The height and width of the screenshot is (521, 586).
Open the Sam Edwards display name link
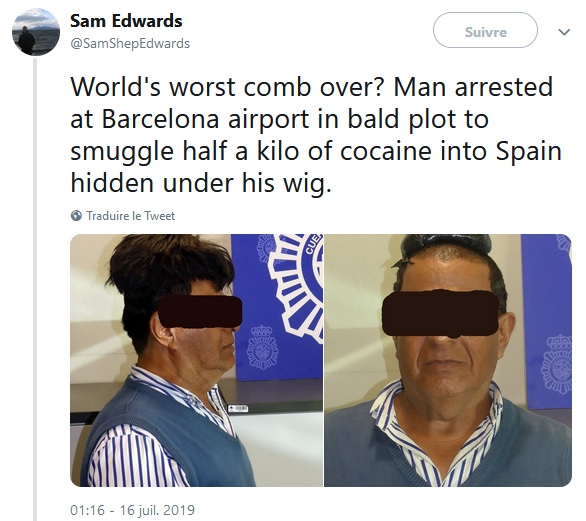tap(126, 21)
